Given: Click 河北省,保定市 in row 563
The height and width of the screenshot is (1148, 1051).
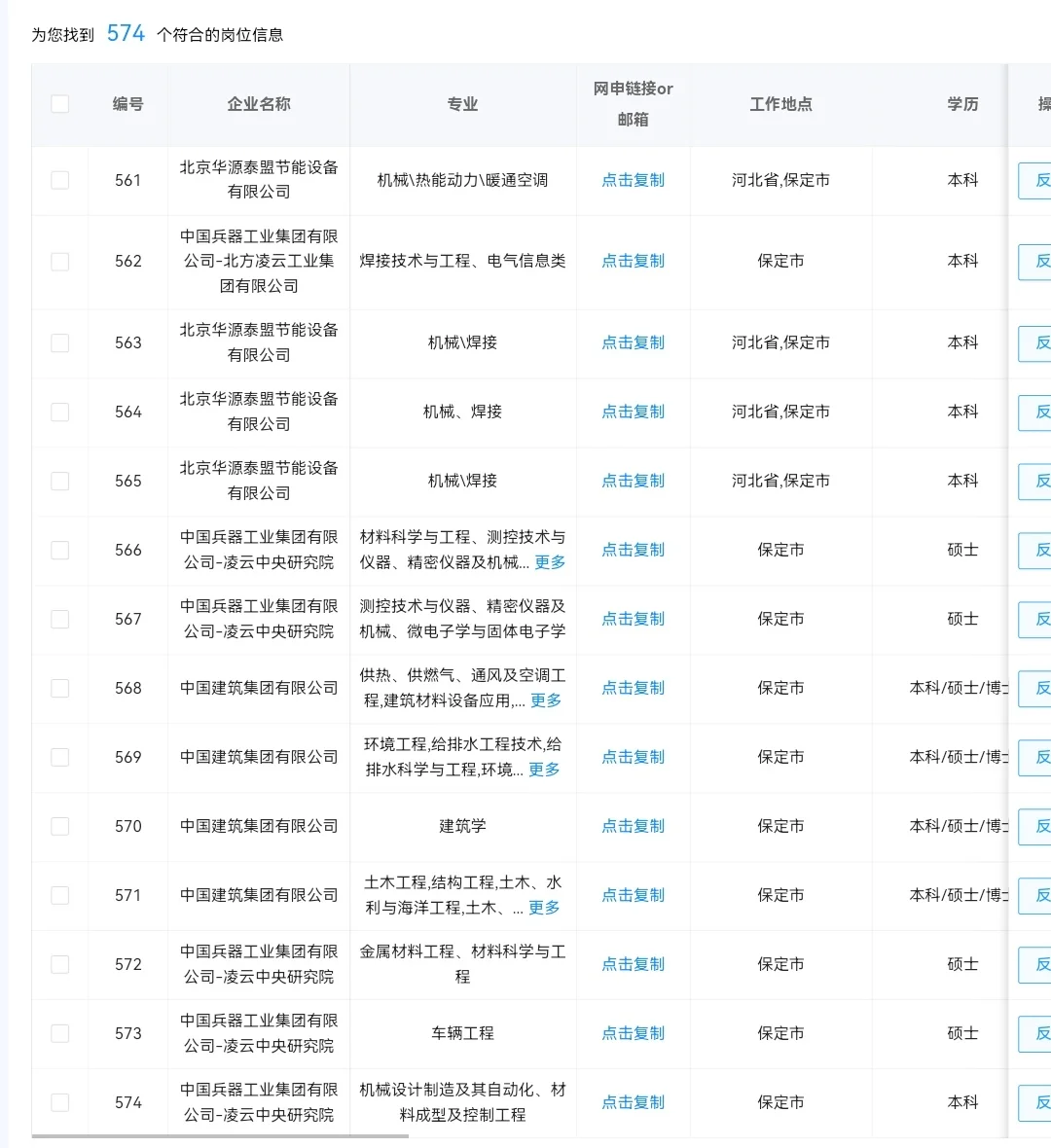Looking at the screenshot, I should [x=780, y=342].
